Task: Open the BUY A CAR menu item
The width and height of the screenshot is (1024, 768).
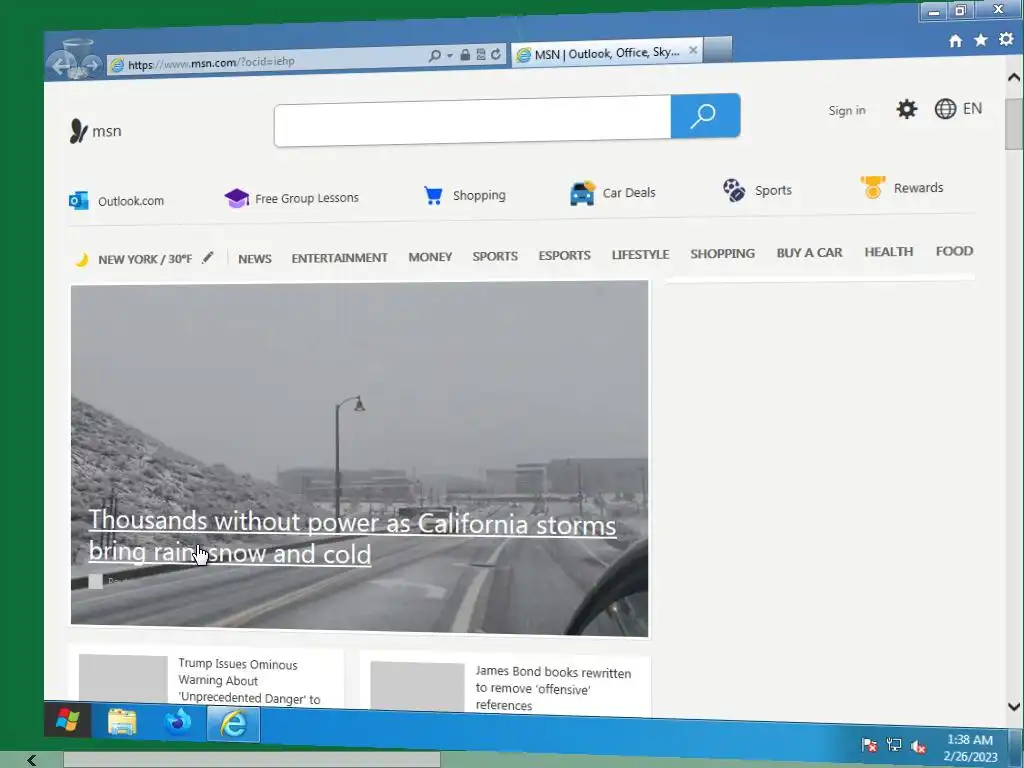Action: [809, 253]
